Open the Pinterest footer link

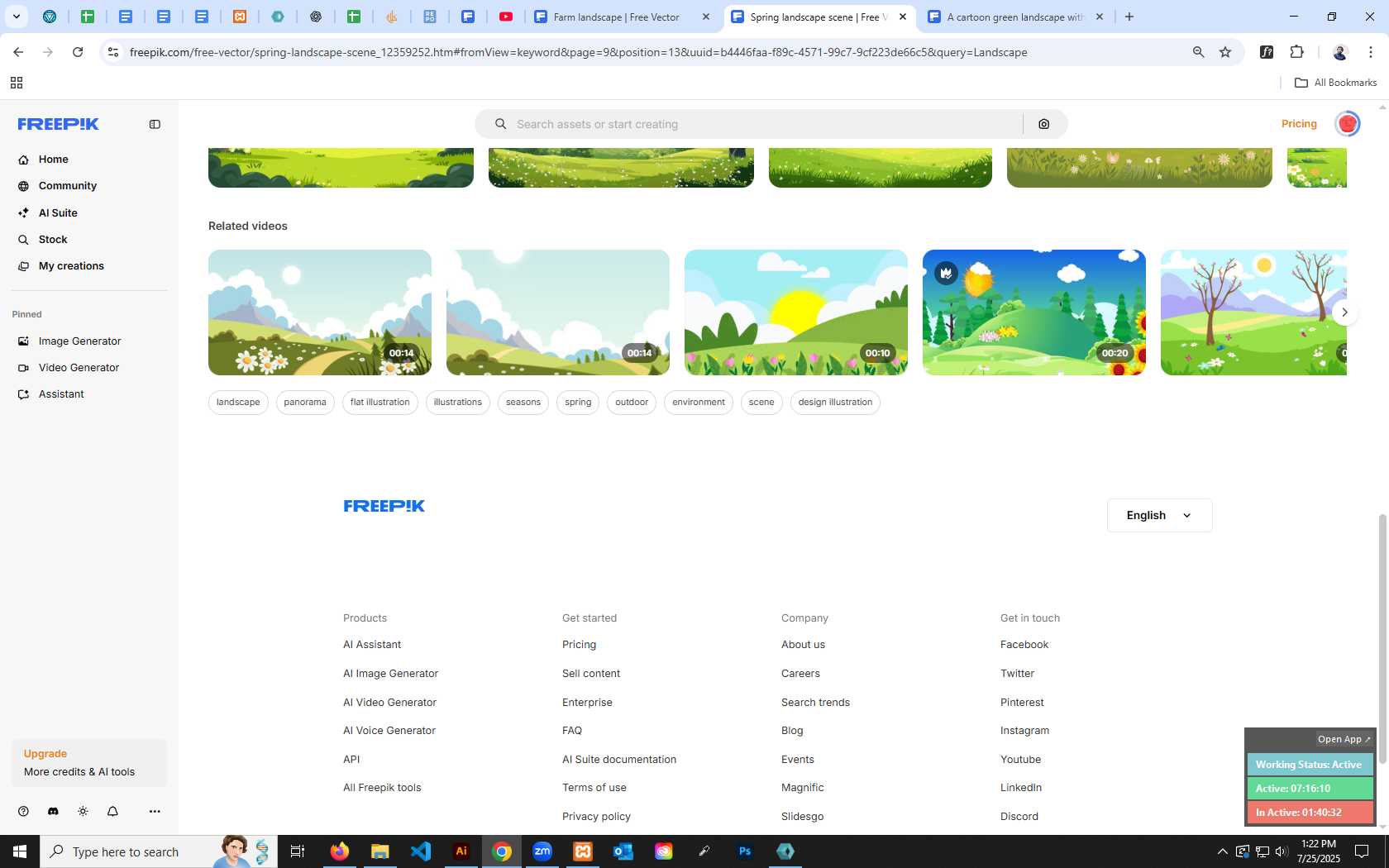tap(1022, 703)
